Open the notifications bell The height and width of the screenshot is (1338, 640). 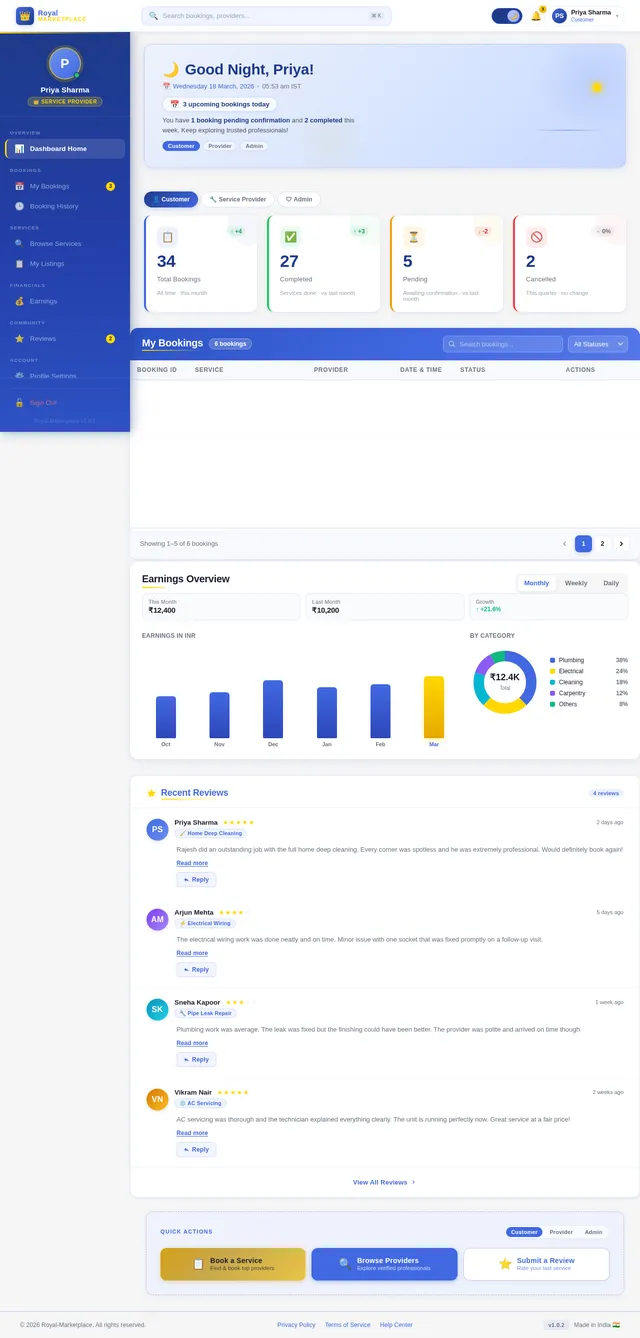tap(536, 16)
